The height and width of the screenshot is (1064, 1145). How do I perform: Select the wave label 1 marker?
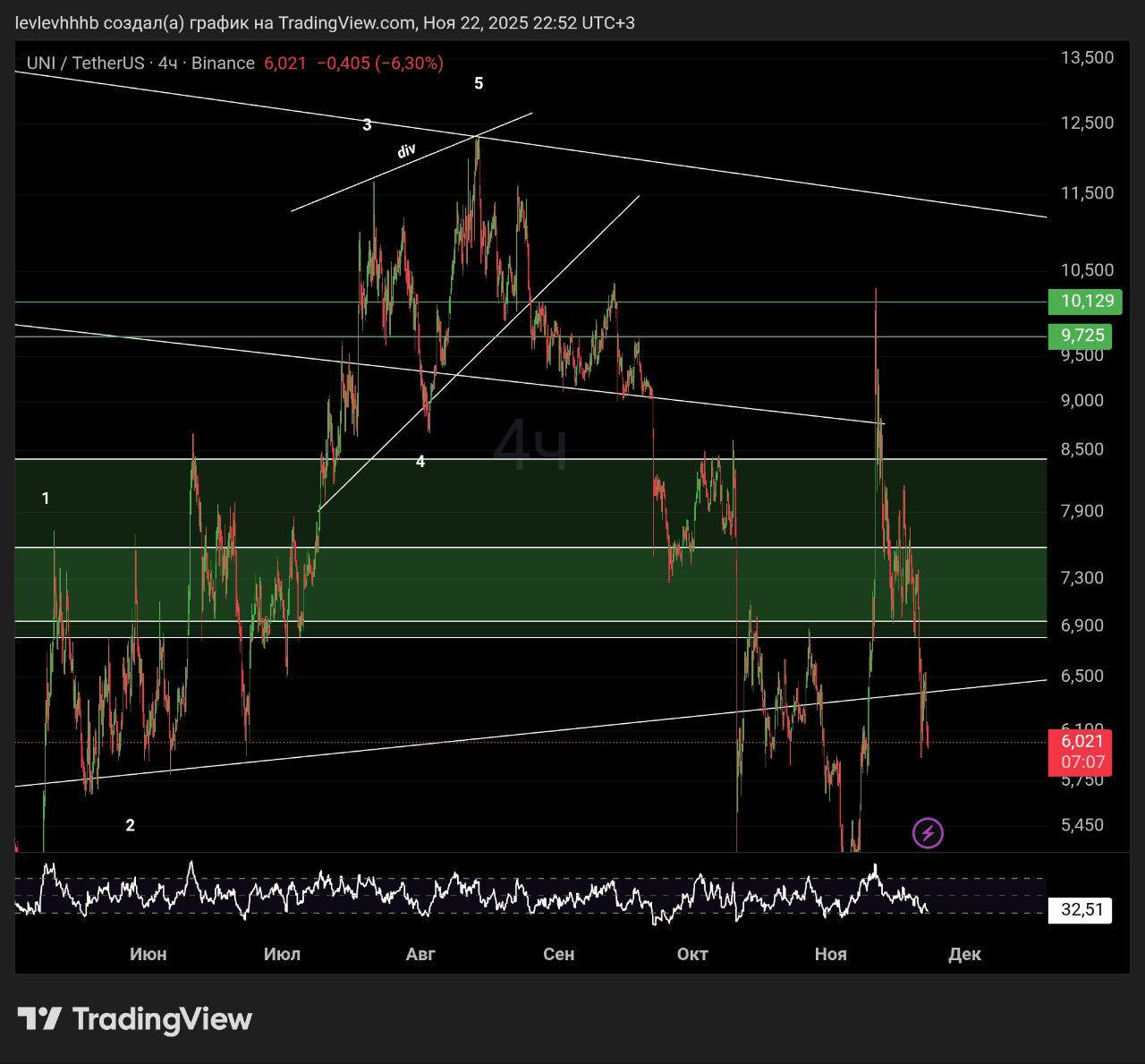(46, 498)
